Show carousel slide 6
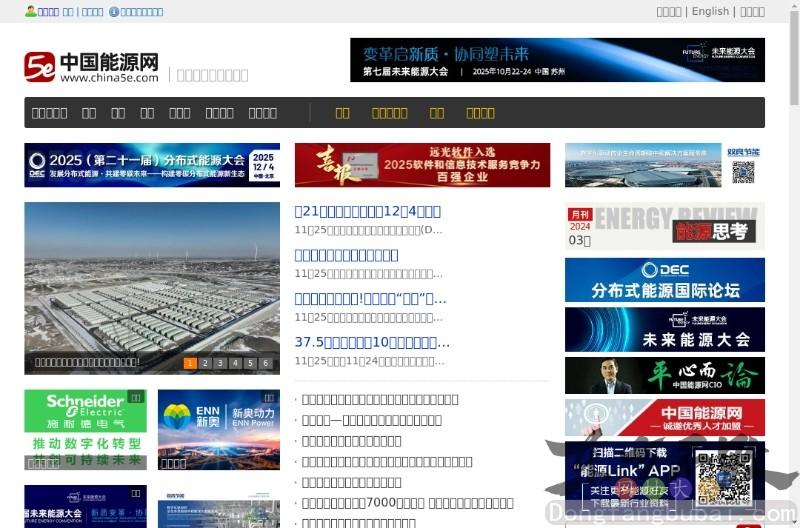The image size is (800, 528). (265, 363)
